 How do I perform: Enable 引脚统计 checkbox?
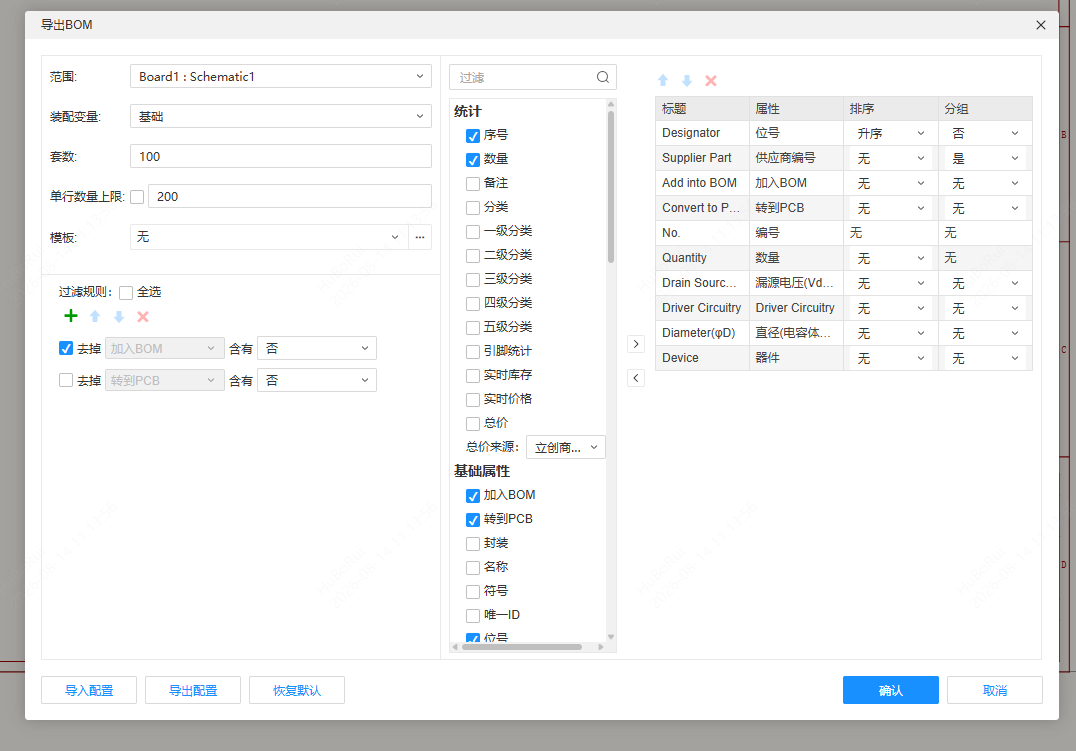(473, 352)
